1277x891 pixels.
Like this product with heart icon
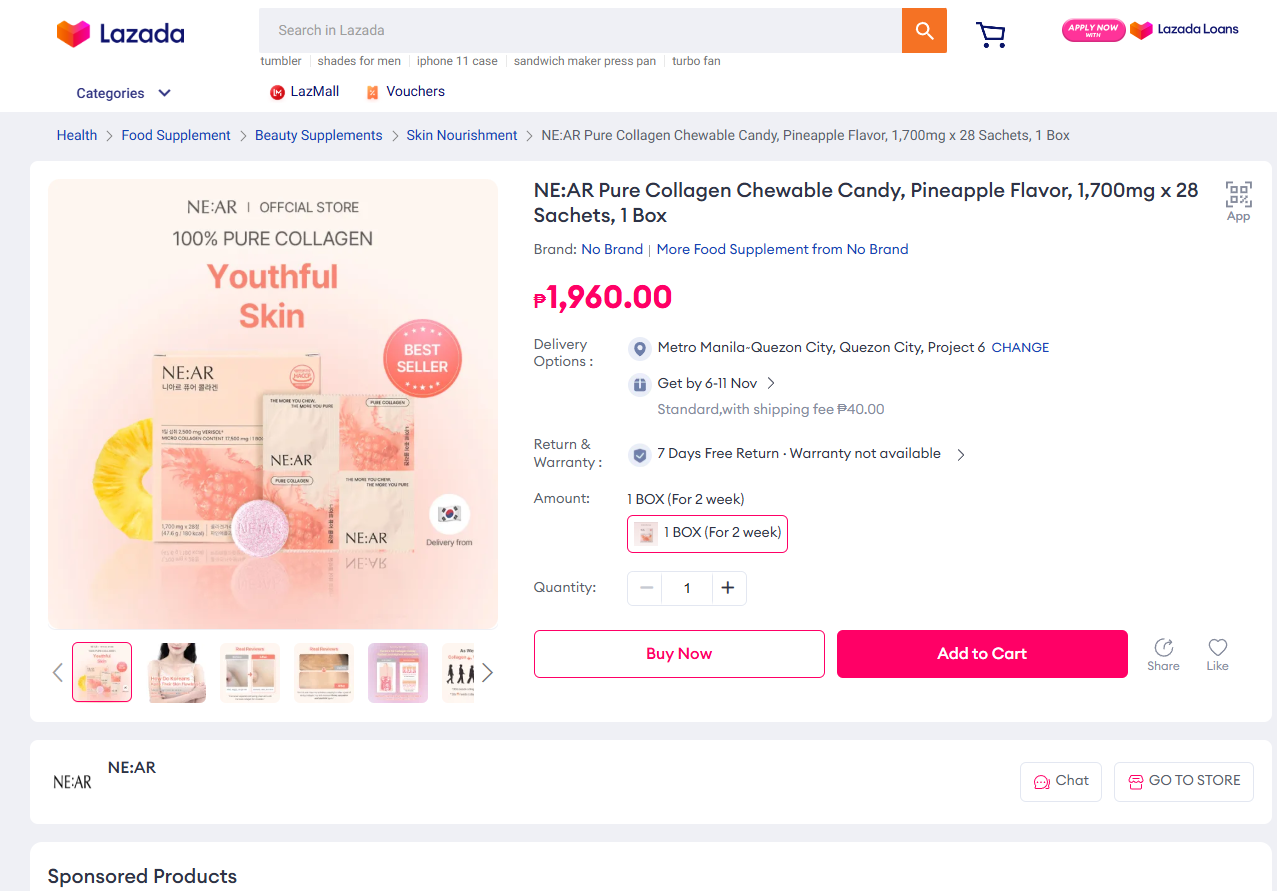(x=1217, y=654)
